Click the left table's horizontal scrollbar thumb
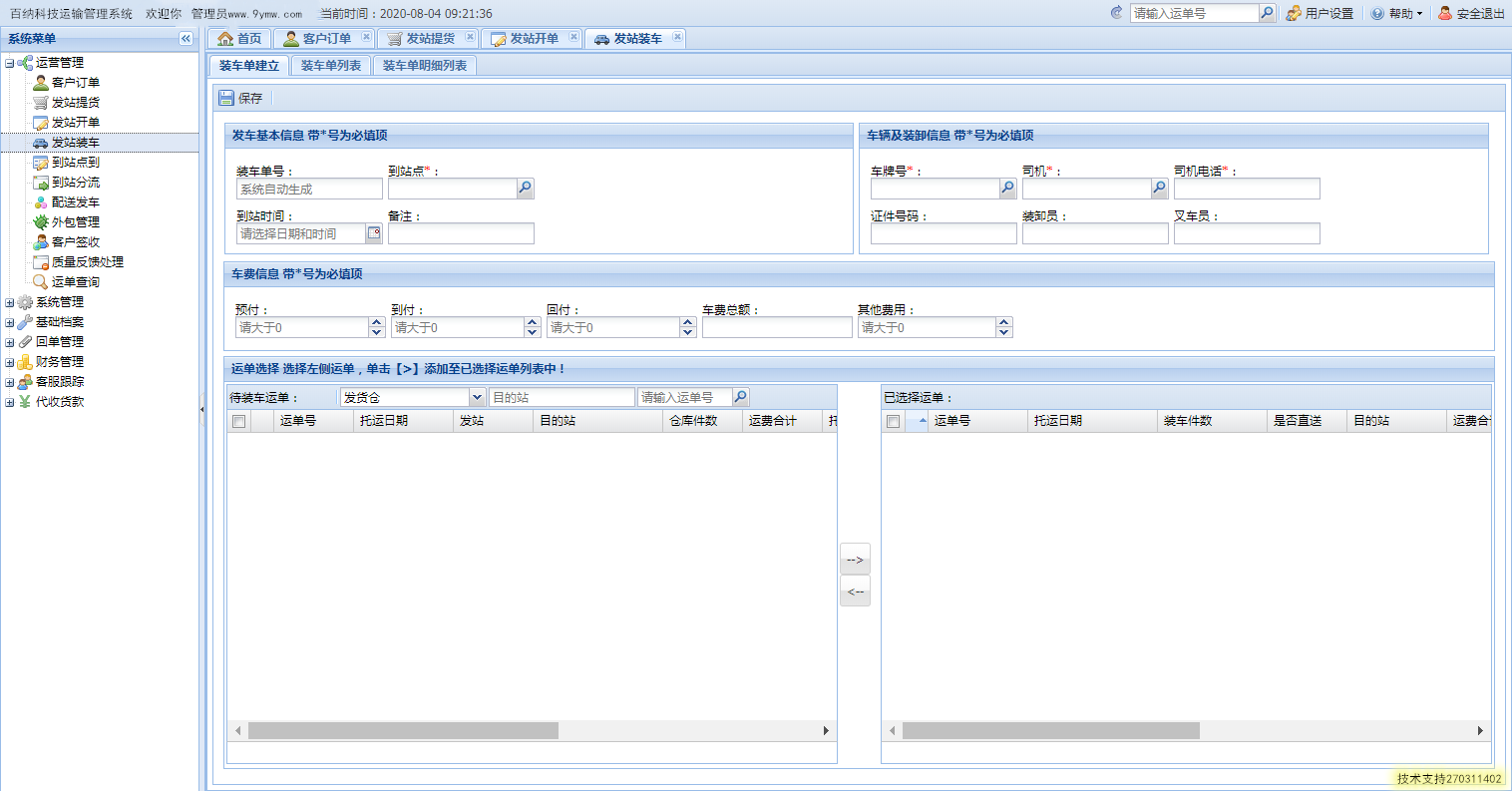The image size is (1512, 791). pyautogui.click(x=403, y=731)
